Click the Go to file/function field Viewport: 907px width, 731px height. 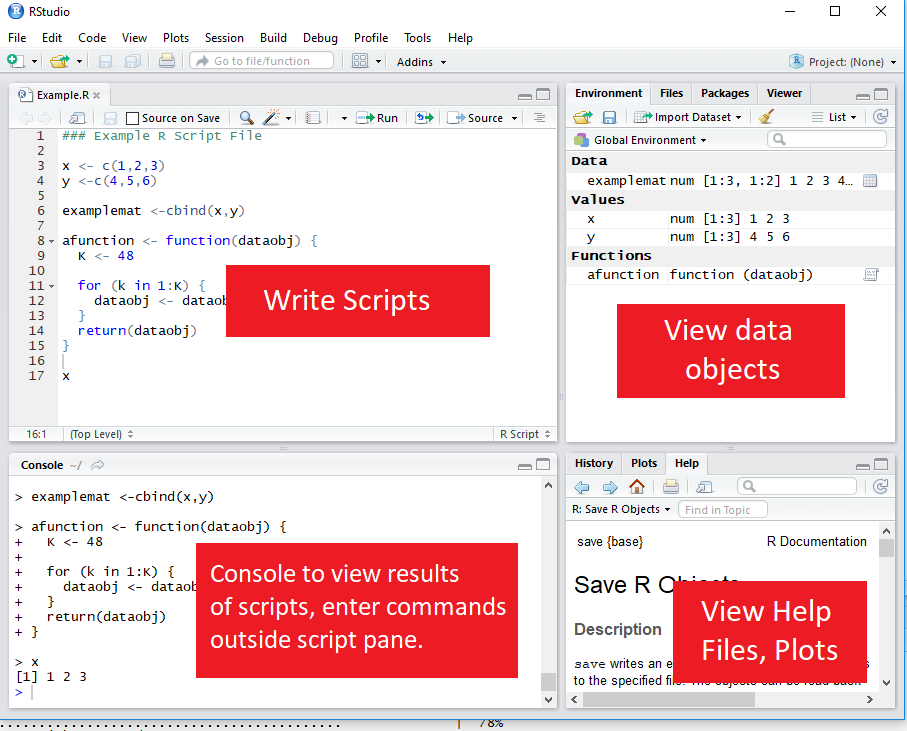[x=261, y=61]
